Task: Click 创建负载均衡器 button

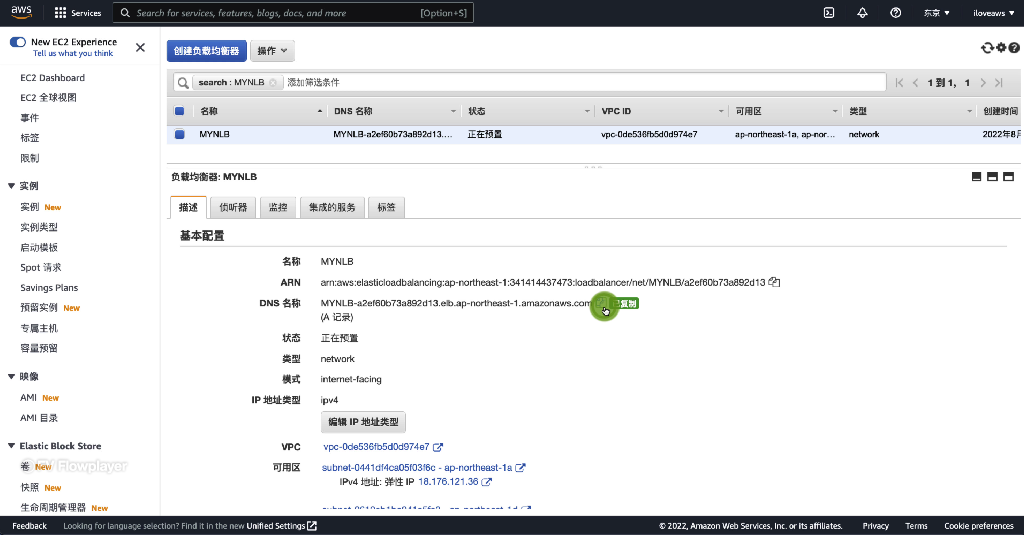Action: tap(206, 50)
